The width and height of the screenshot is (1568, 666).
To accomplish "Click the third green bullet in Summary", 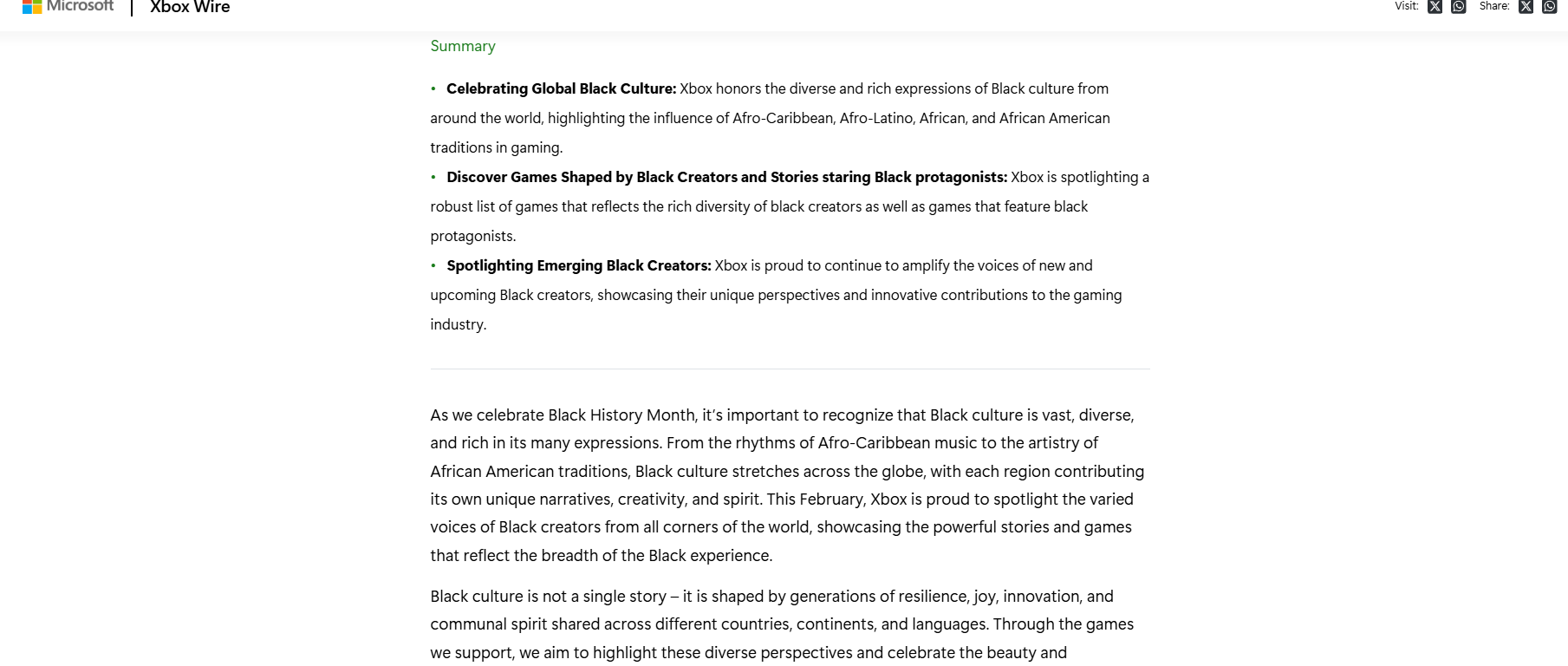I will point(433,265).
